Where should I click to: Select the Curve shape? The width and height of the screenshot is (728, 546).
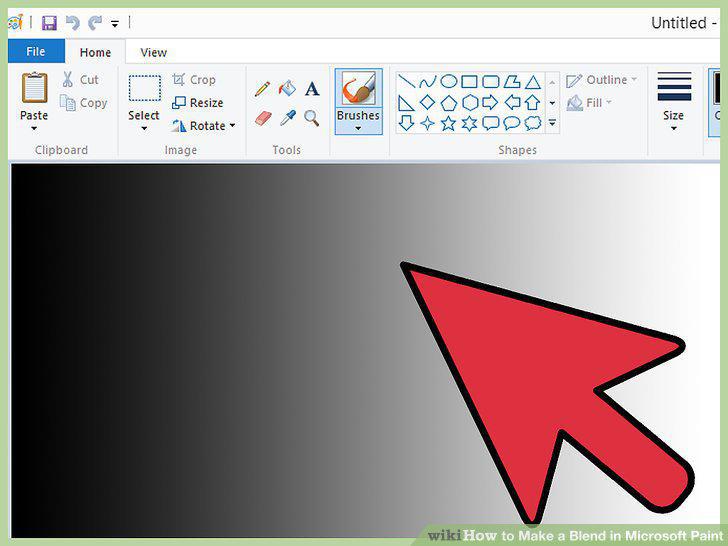pyautogui.click(x=427, y=82)
